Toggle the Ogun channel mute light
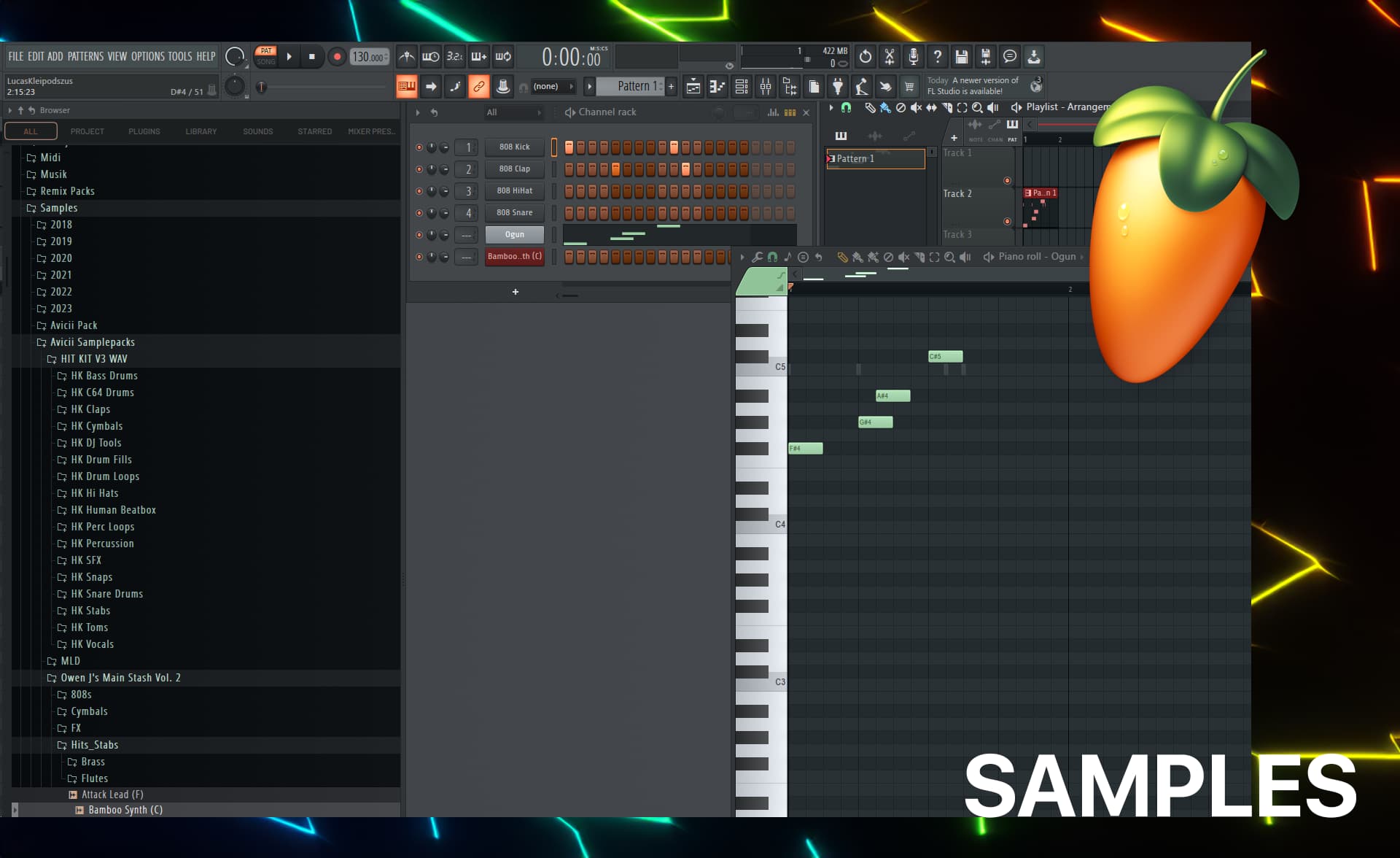 419,234
